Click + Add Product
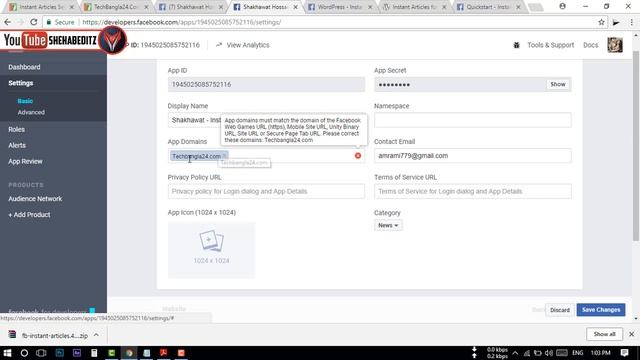Viewport: 640px width, 360px height. tap(29, 215)
